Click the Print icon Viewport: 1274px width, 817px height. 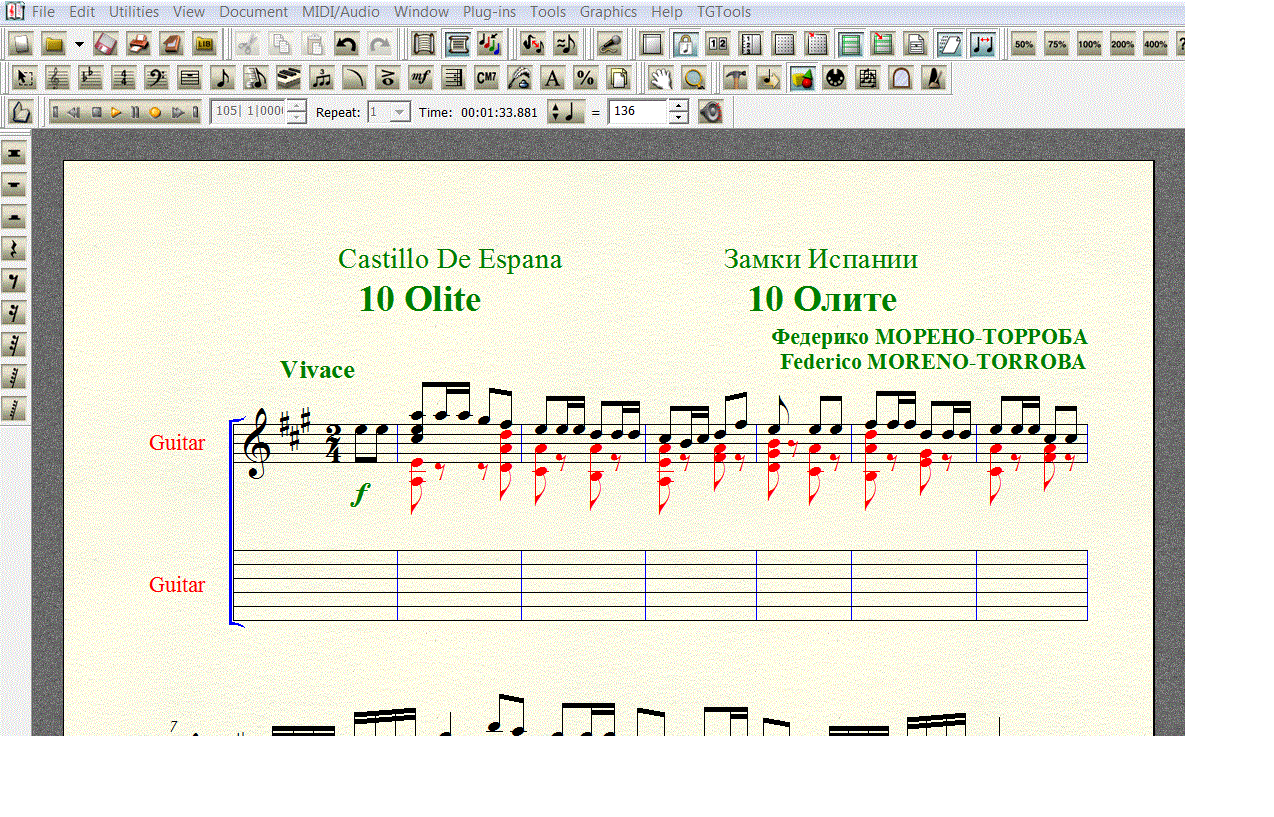tap(139, 44)
